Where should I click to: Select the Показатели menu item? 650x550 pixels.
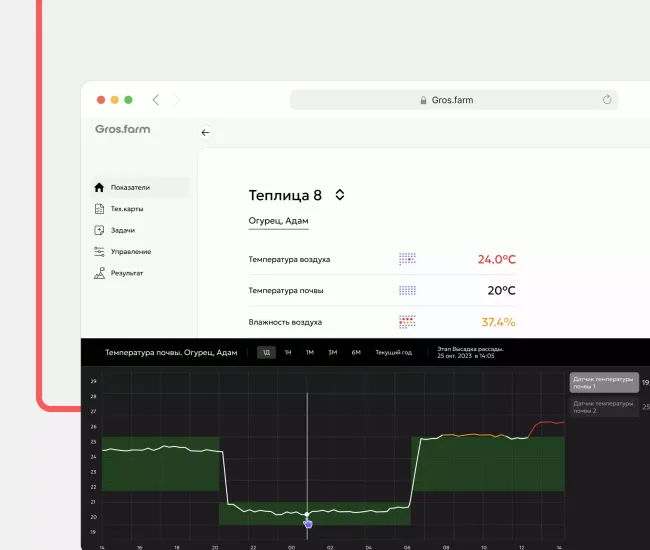coord(140,187)
